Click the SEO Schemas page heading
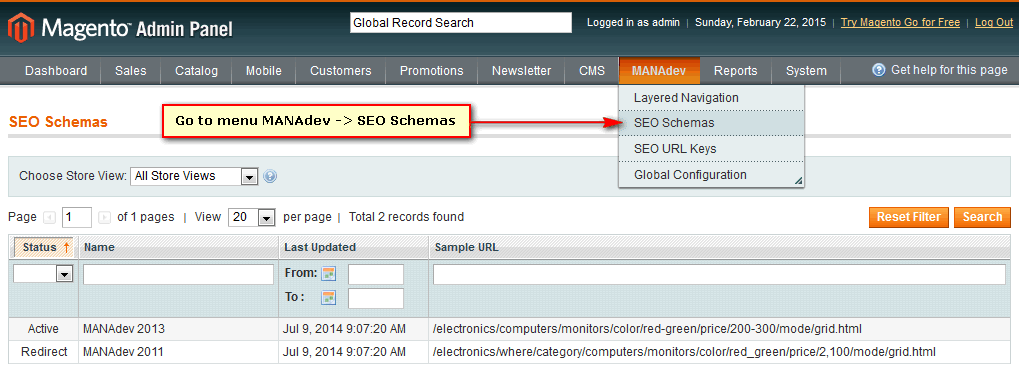Screen dimensions: 1019x372 coord(58,122)
